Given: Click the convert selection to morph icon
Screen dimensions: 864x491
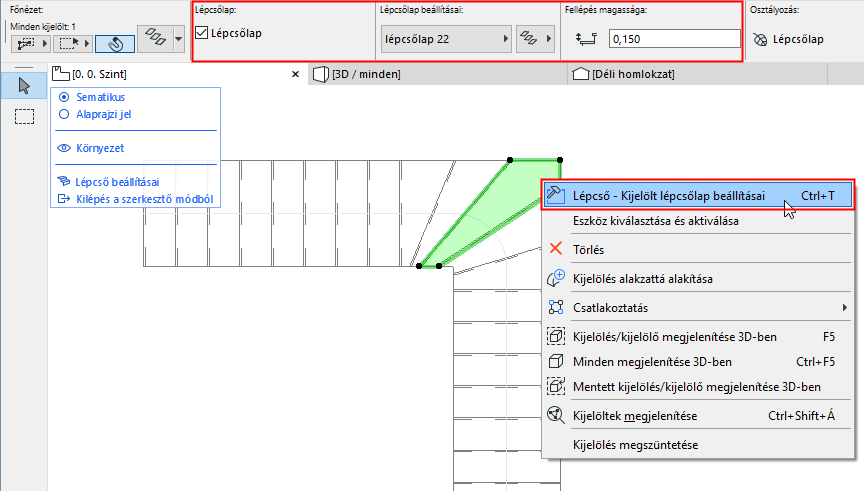Looking at the screenshot, I should [x=556, y=278].
